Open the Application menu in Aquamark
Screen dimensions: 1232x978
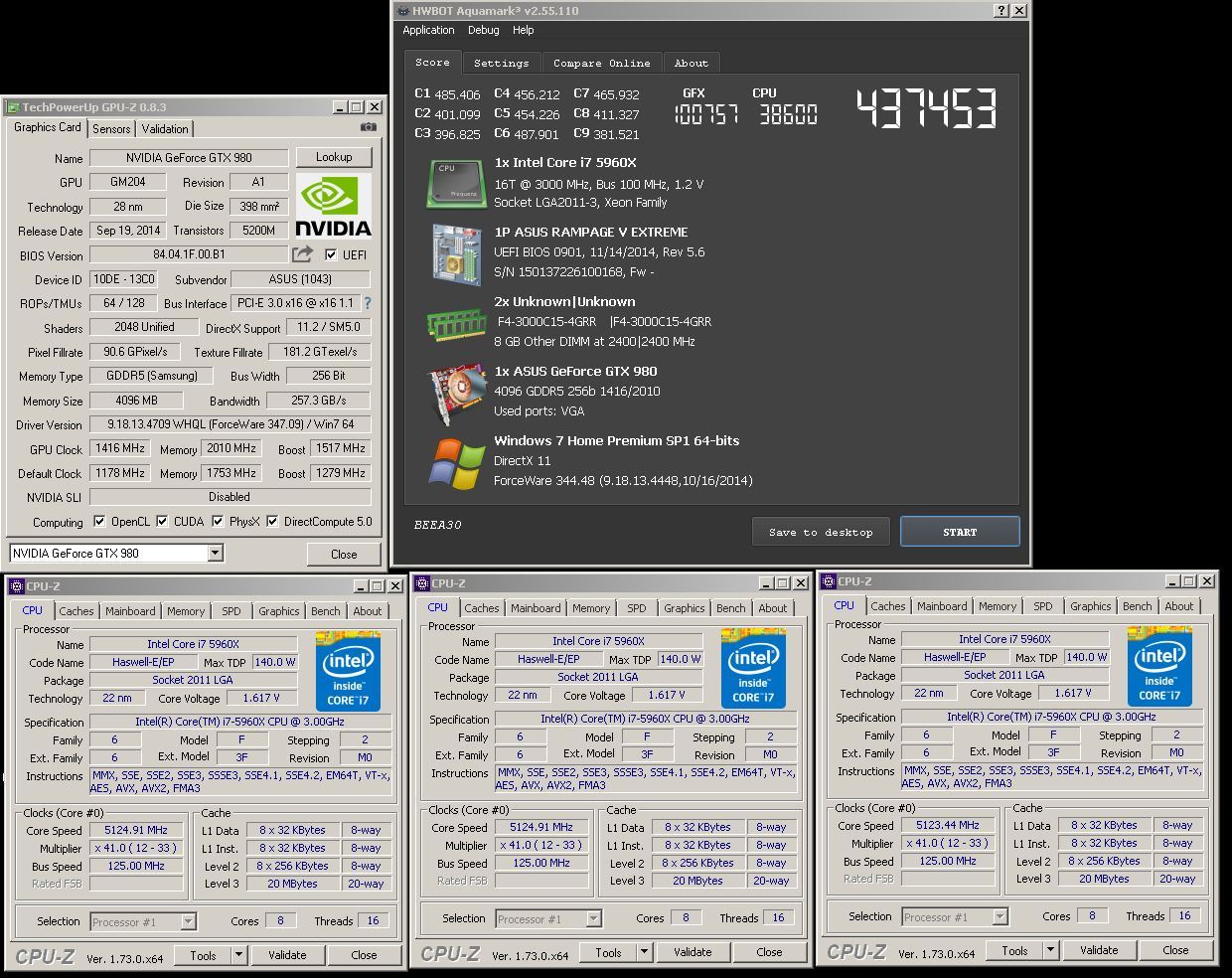click(428, 30)
